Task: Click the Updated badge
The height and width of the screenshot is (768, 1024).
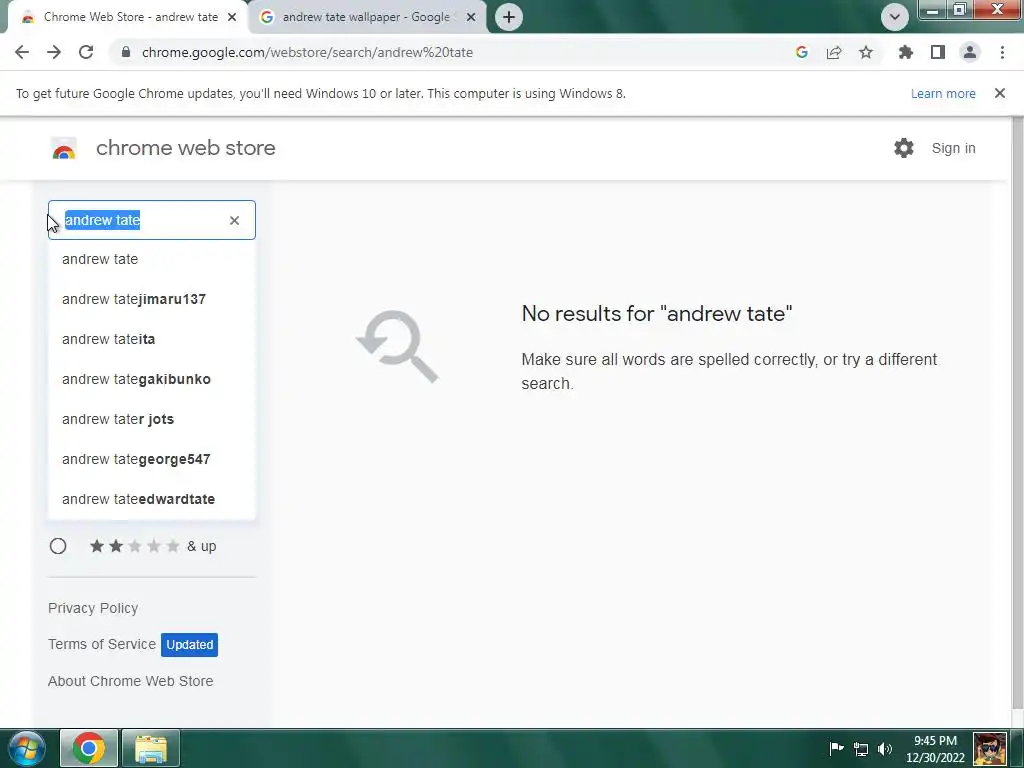Action: pos(189,645)
